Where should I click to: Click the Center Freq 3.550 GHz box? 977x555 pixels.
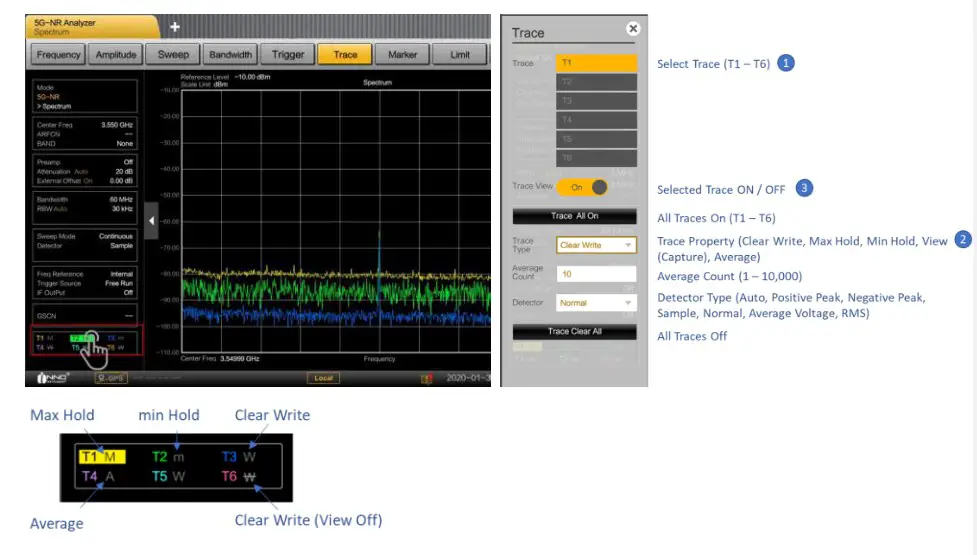pyautogui.click(x=85, y=134)
